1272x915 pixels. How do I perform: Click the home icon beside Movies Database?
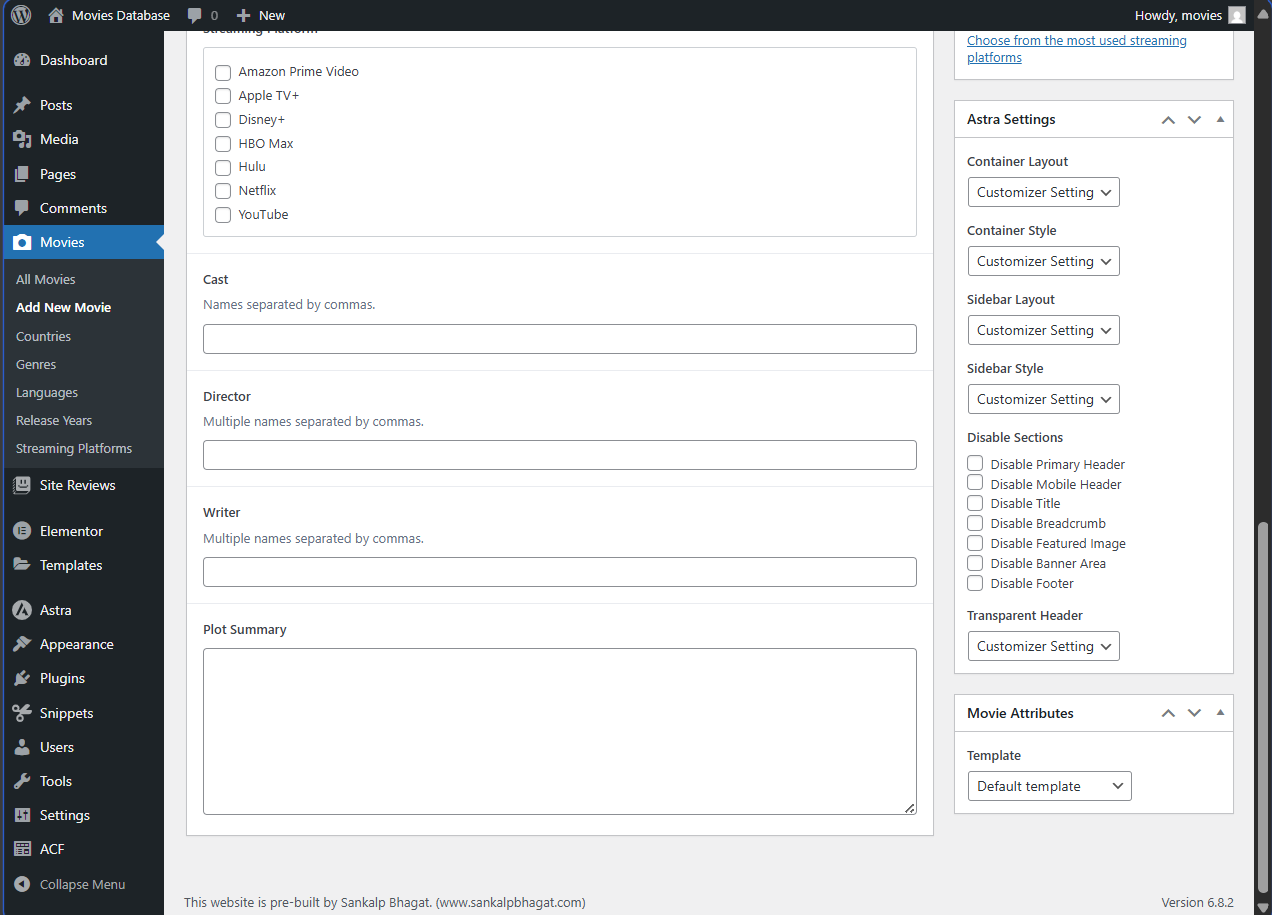pyautogui.click(x=56, y=15)
